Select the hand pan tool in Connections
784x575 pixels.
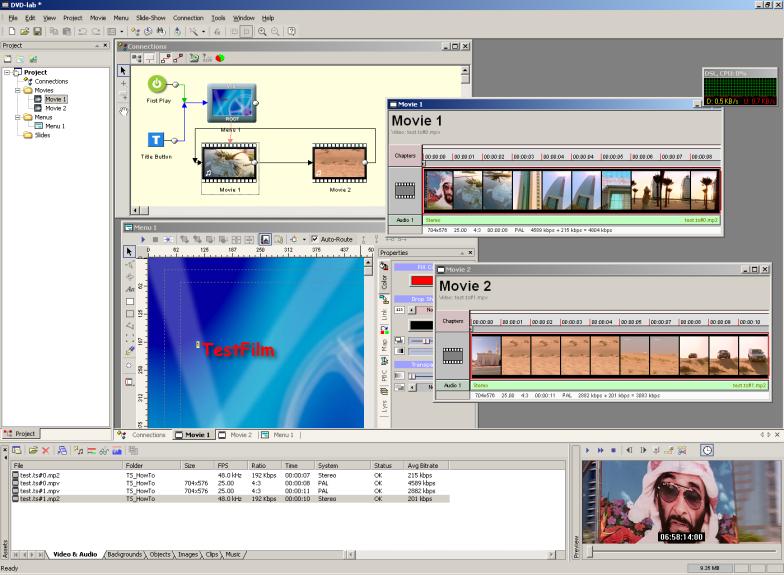tap(124, 112)
